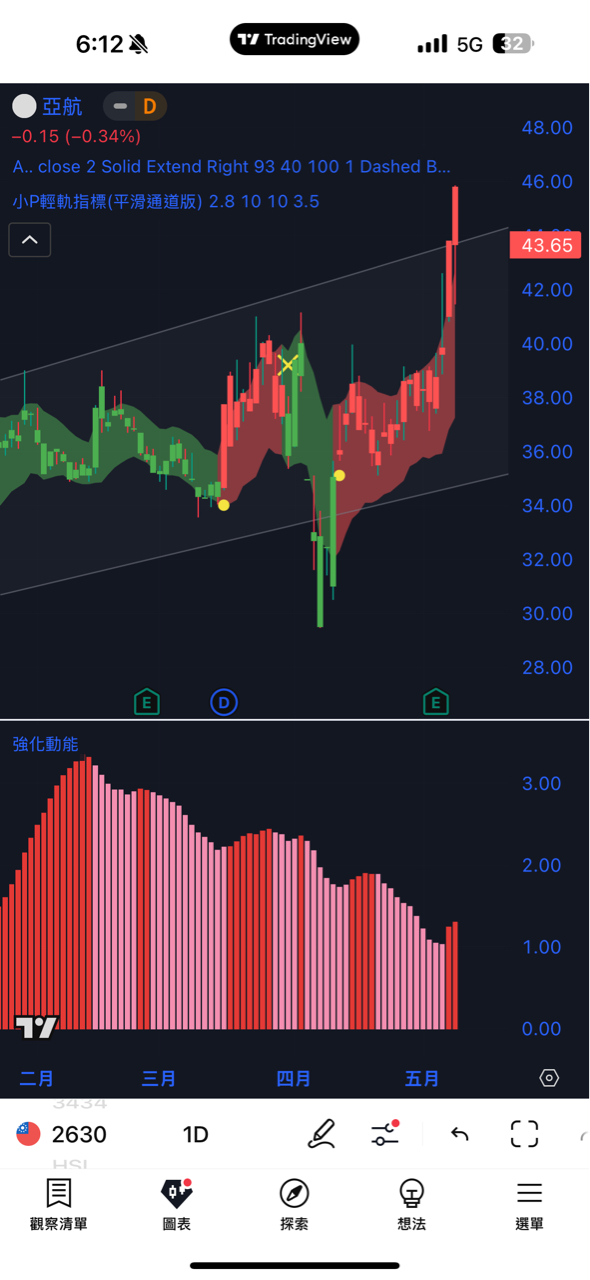
Task: Select the 強化動能 indicator label
Action: click(45, 744)
